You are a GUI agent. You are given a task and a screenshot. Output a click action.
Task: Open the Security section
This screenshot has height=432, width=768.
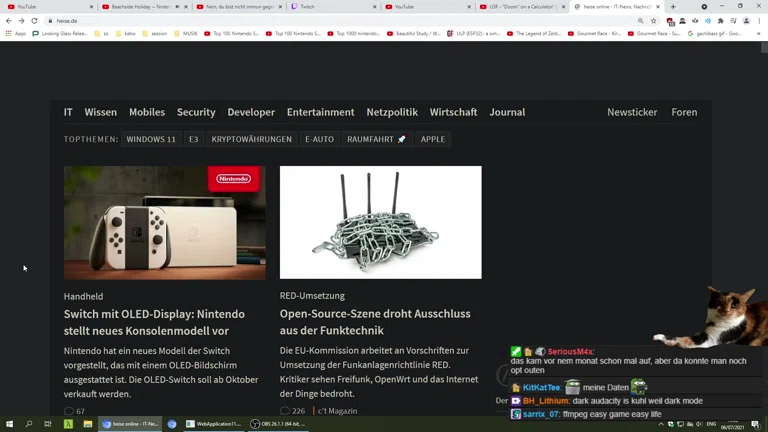[x=196, y=112]
